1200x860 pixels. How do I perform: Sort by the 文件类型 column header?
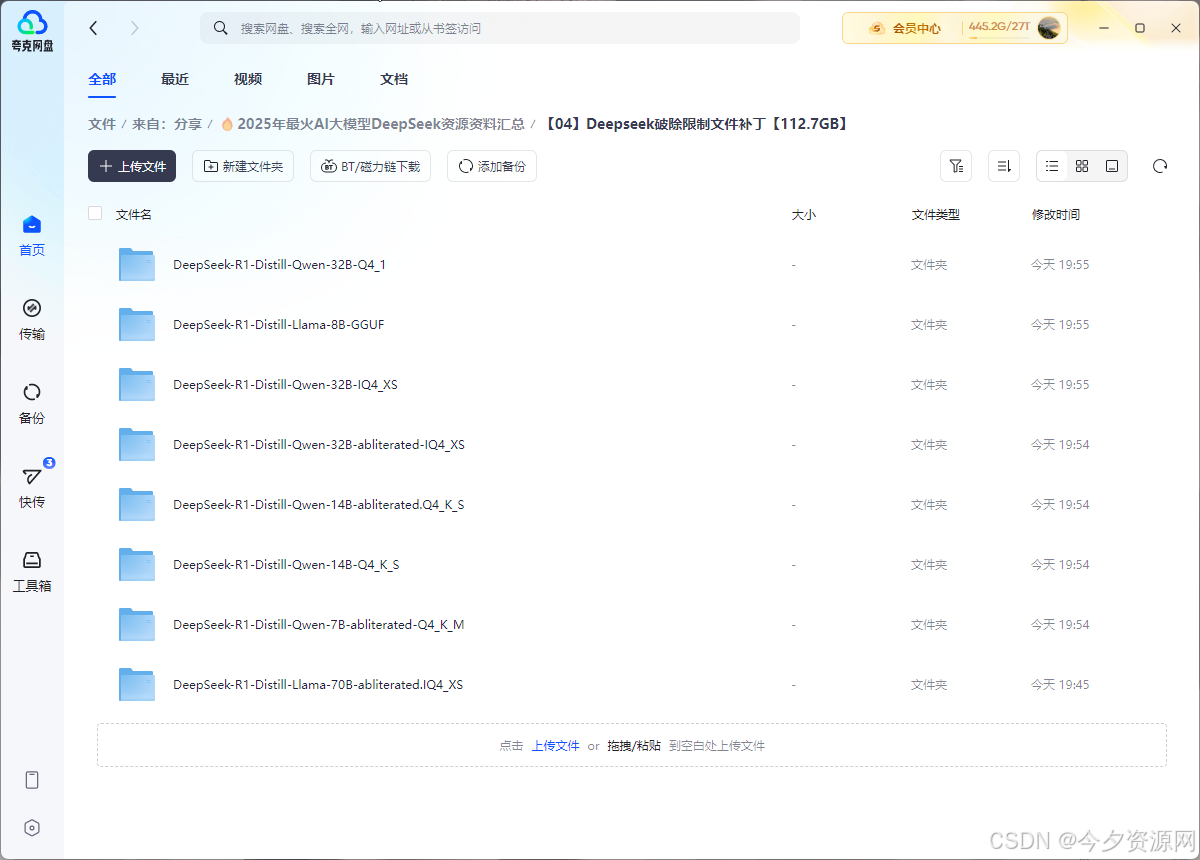(x=936, y=214)
